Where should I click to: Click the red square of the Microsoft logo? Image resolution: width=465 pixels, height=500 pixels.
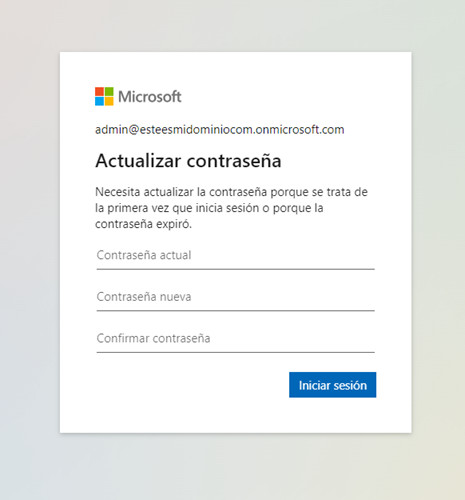click(99, 92)
